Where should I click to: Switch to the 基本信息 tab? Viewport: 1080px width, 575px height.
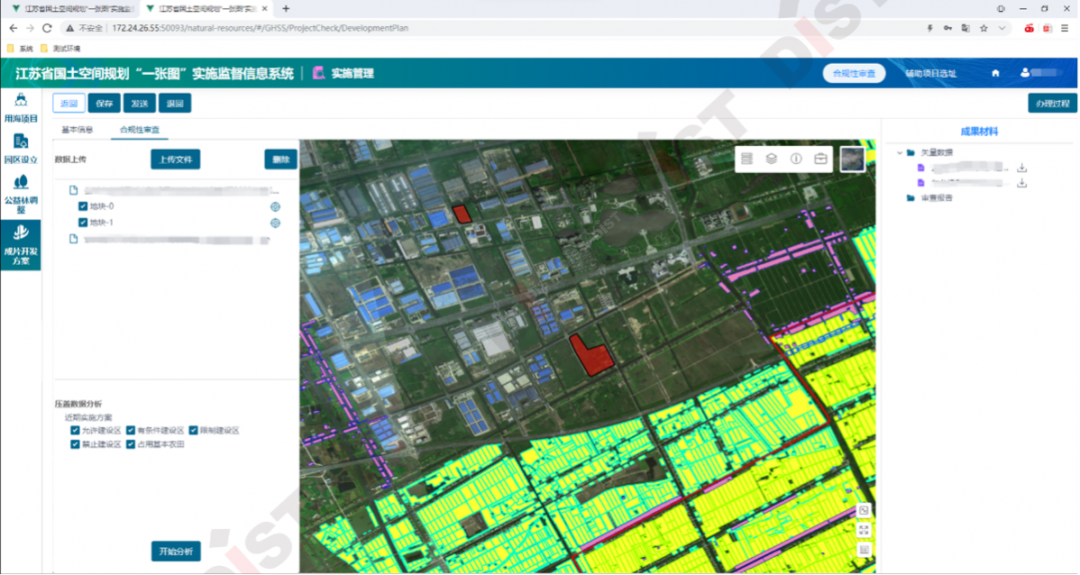click(x=77, y=130)
